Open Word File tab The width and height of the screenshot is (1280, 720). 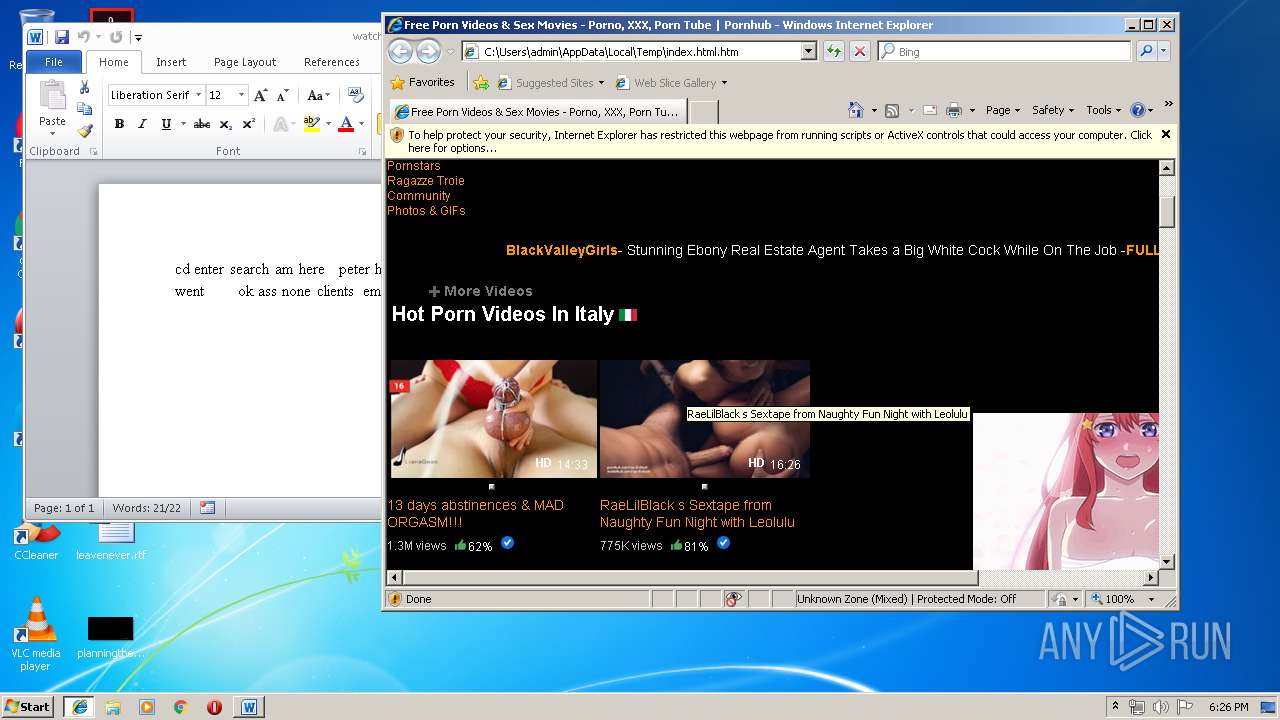(x=54, y=62)
